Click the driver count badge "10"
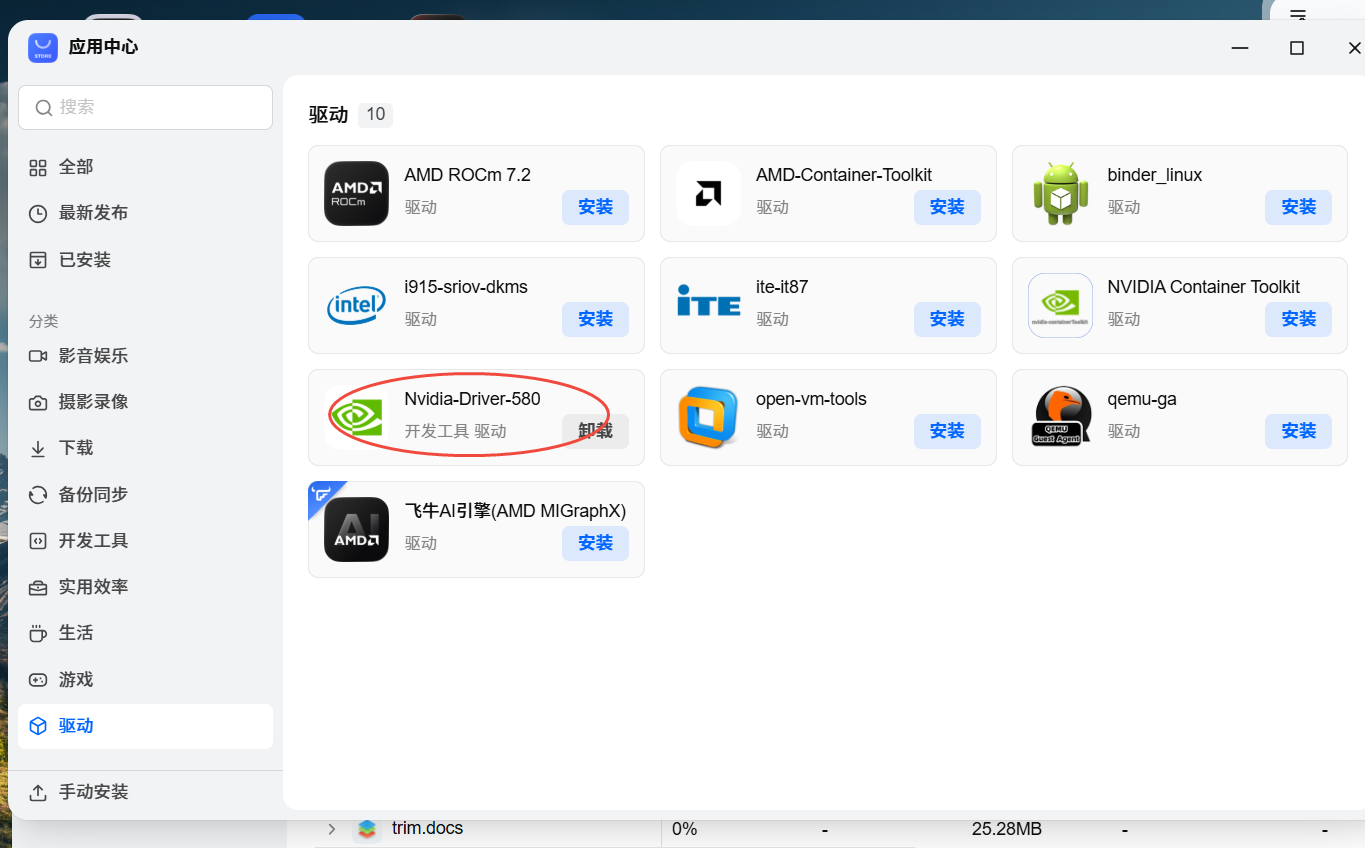 [x=376, y=114]
